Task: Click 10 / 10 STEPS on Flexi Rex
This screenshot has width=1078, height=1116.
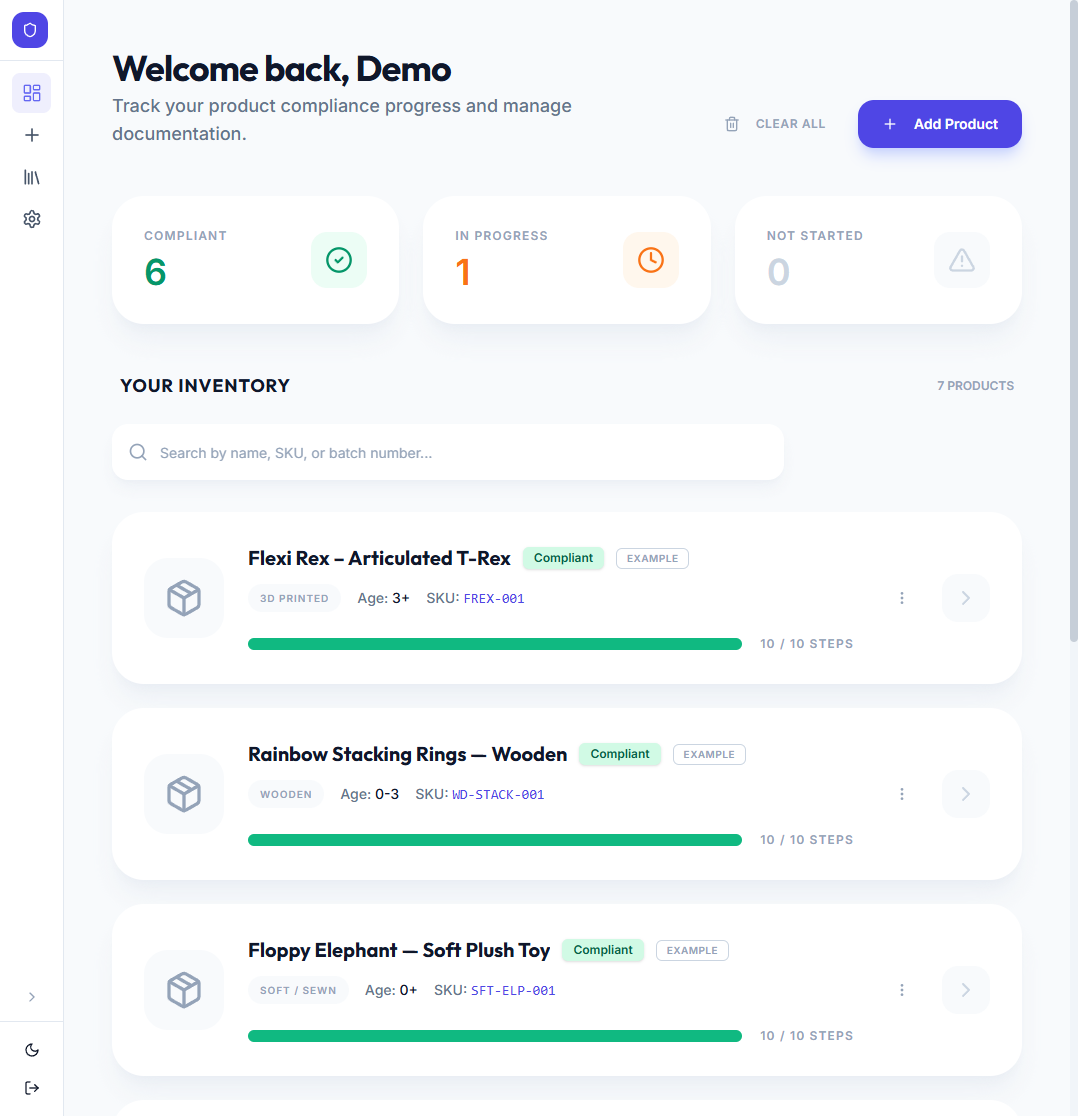Action: pyautogui.click(x=806, y=644)
